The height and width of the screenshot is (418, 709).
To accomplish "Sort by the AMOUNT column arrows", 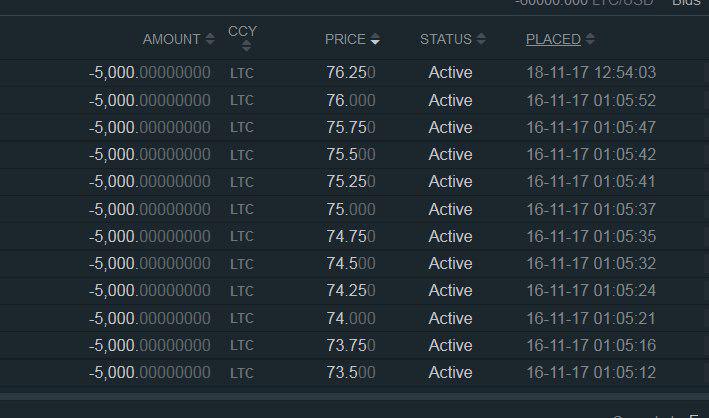I will 210,39.
